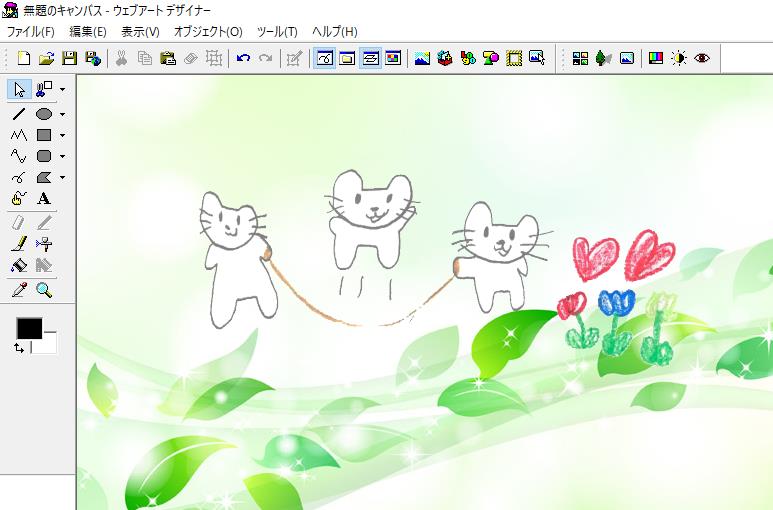Click the middle jumping cat drawing
This screenshot has height=510, width=773.
(371, 219)
